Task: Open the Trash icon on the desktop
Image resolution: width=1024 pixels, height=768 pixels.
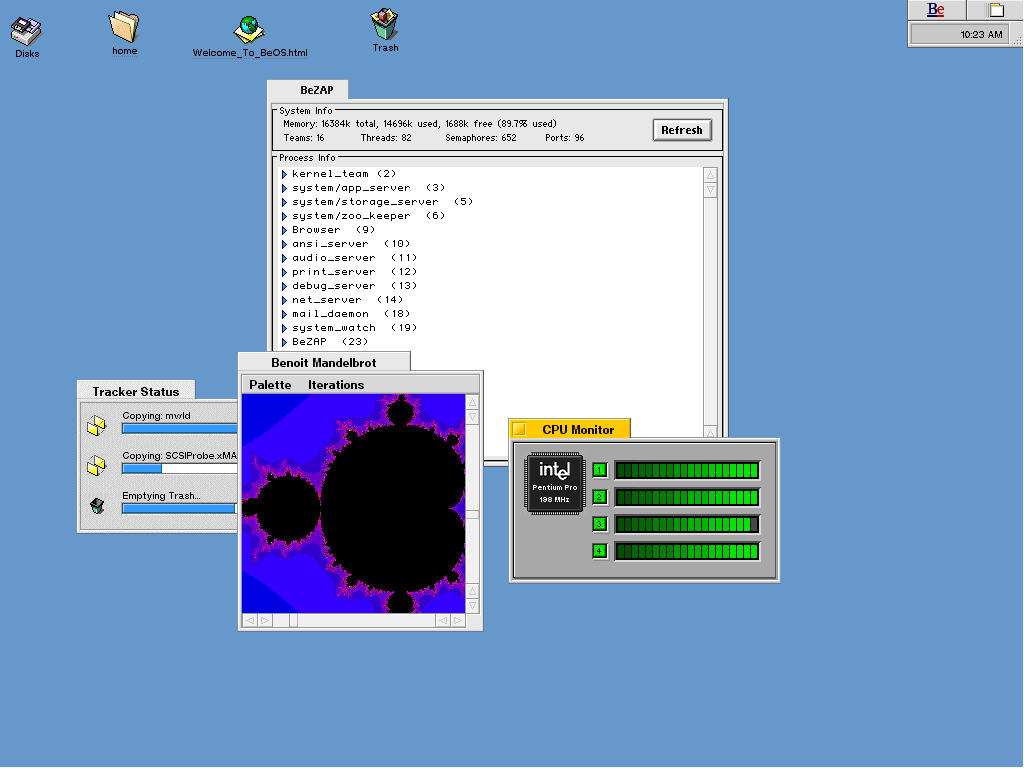Action: tap(385, 25)
